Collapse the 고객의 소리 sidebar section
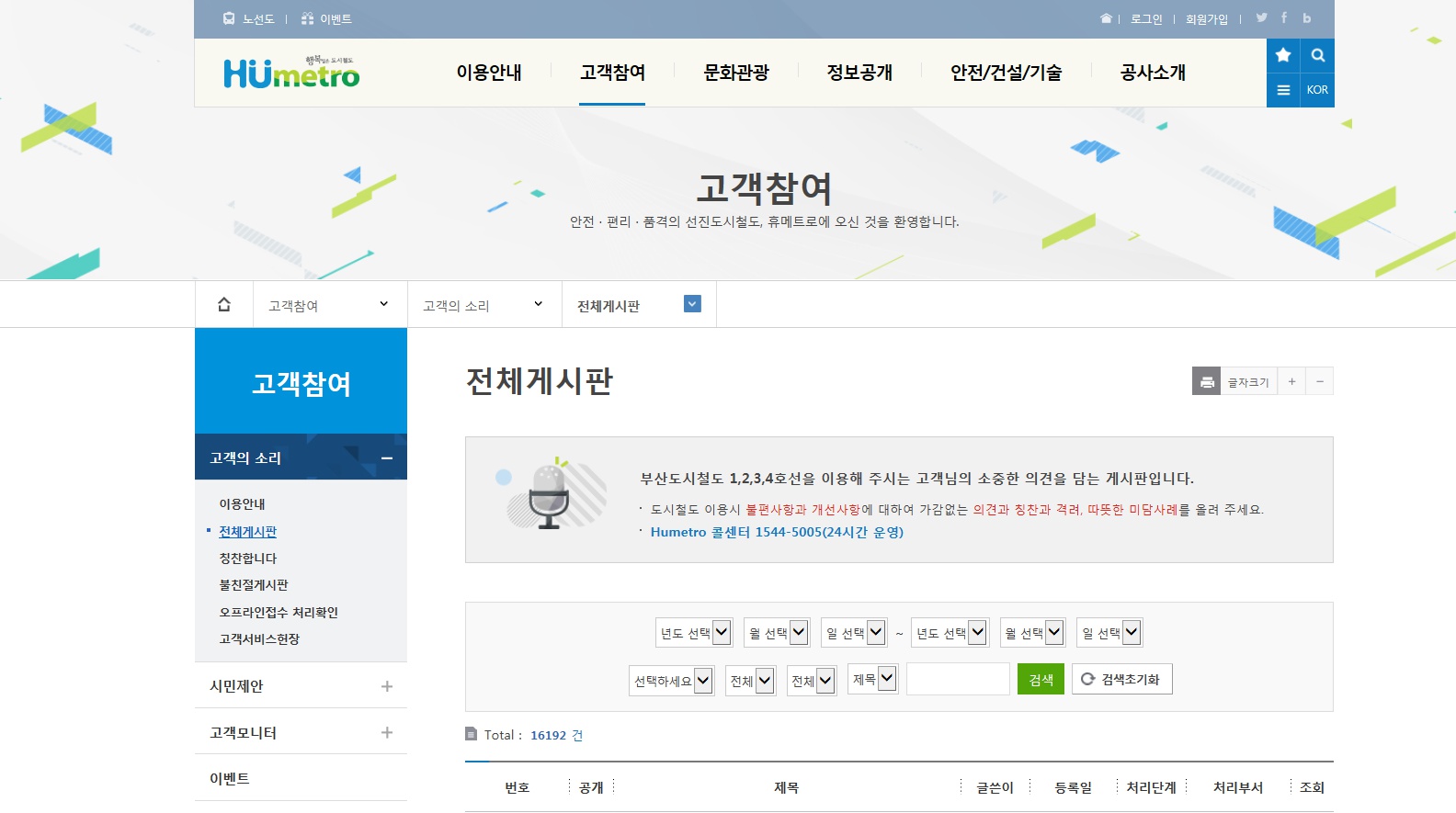 click(x=387, y=457)
